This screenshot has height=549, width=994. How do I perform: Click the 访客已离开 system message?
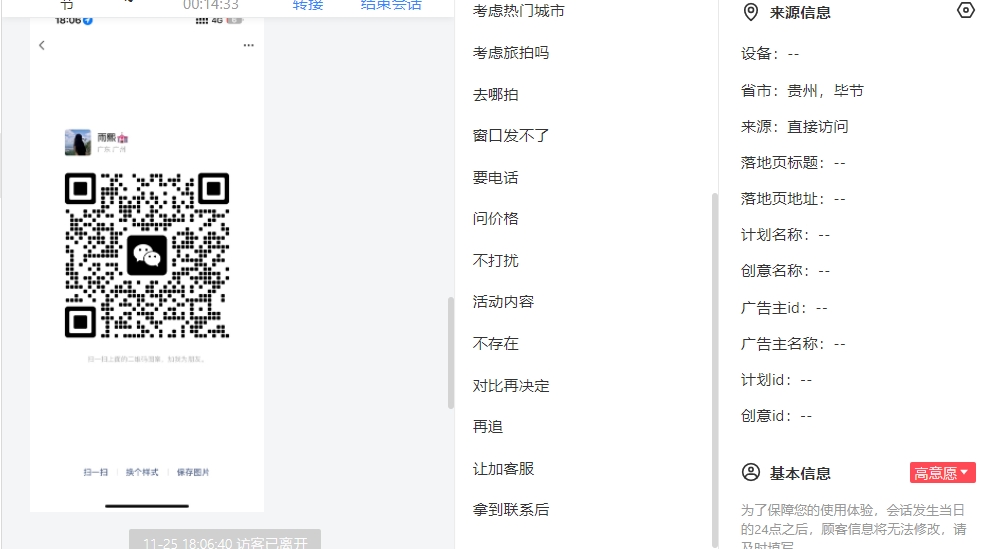(225, 541)
